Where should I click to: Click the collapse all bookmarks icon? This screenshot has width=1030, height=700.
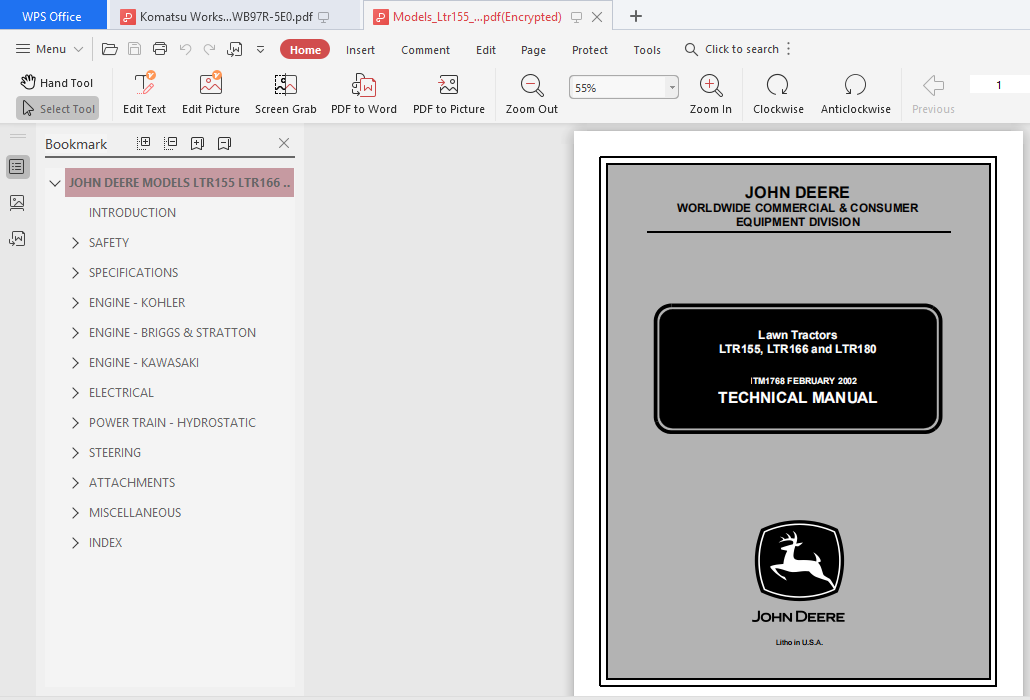pyautogui.click(x=170, y=143)
